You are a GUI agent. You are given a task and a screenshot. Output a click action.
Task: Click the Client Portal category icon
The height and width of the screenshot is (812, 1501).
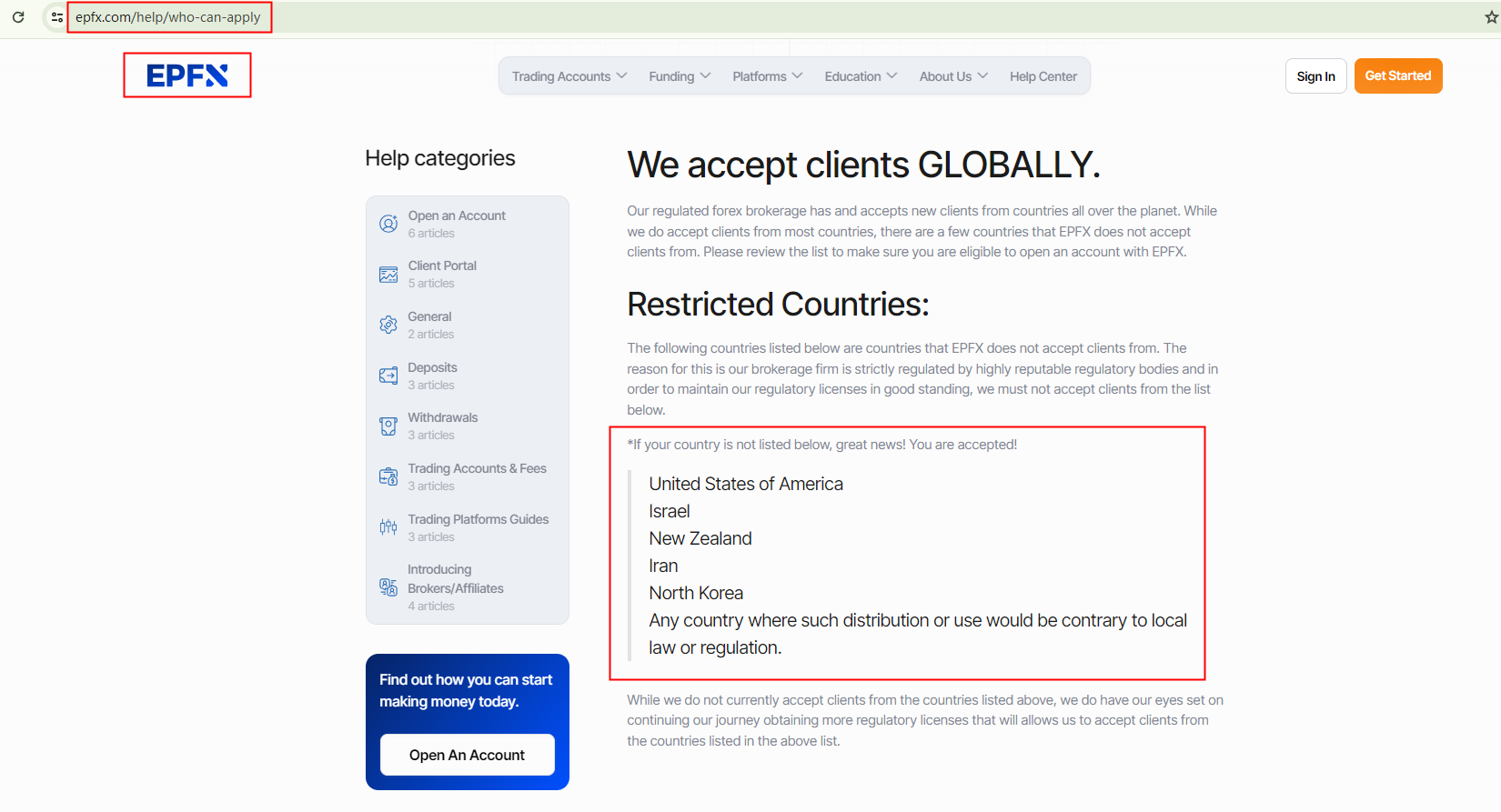pyautogui.click(x=388, y=275)
